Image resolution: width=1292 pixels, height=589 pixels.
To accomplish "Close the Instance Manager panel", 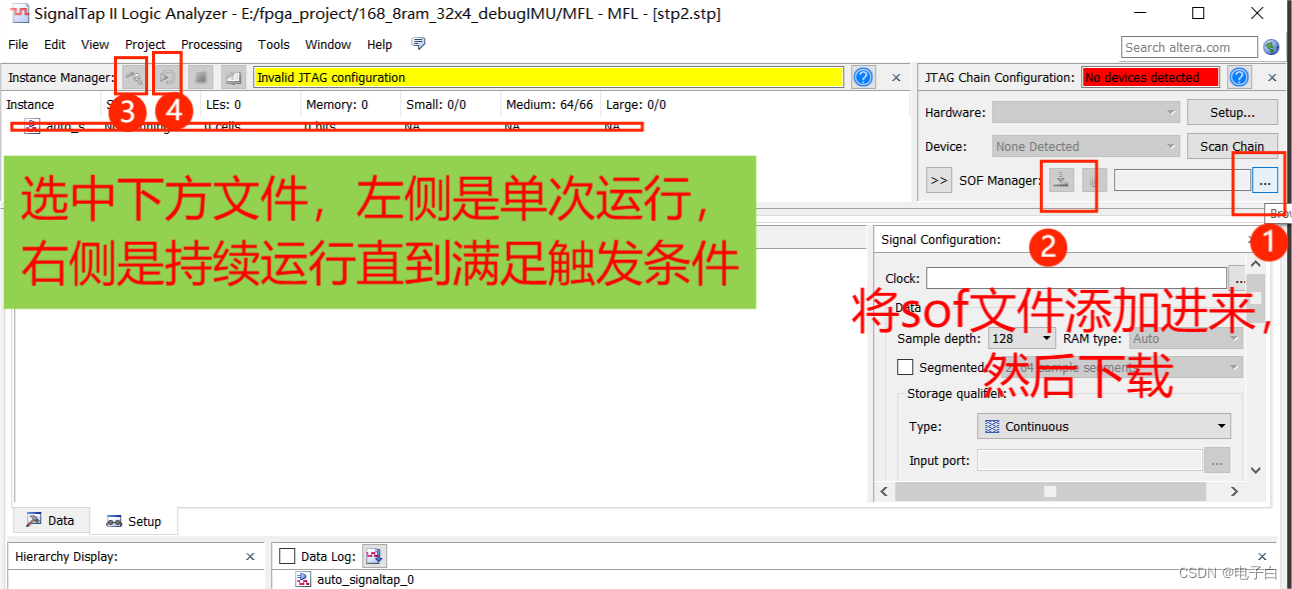I will [896, 77].
